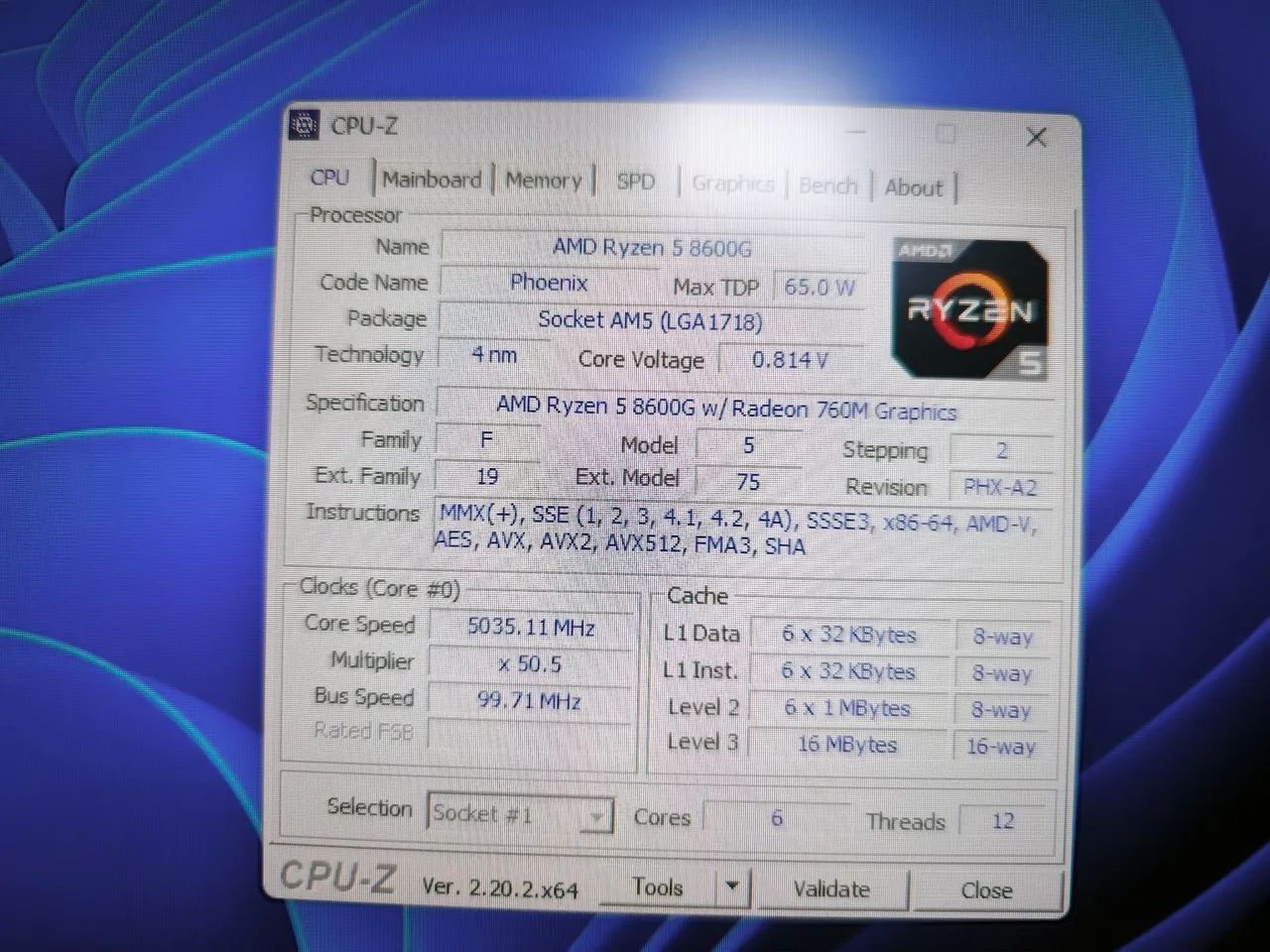Click the empty Rated FSB field
The height and width of the screenshot is (952, 1270).
pos(529,736)
